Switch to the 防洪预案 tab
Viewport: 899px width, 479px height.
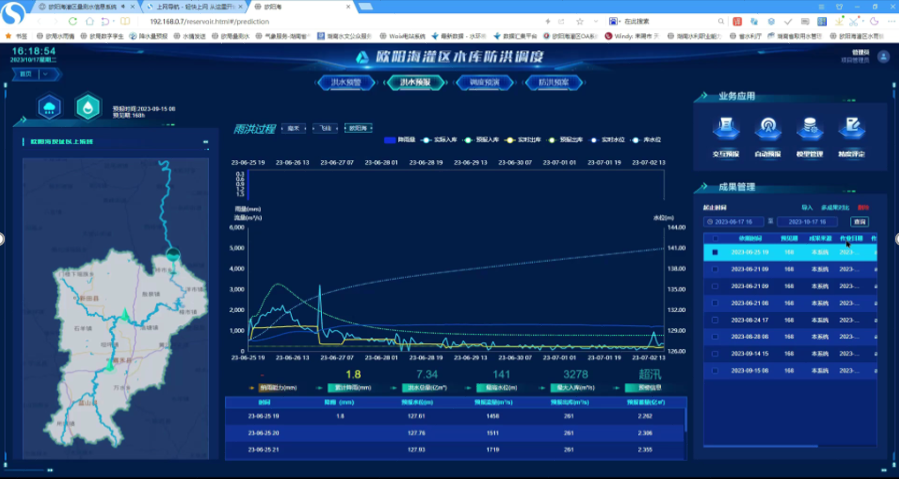click(554, 82)
